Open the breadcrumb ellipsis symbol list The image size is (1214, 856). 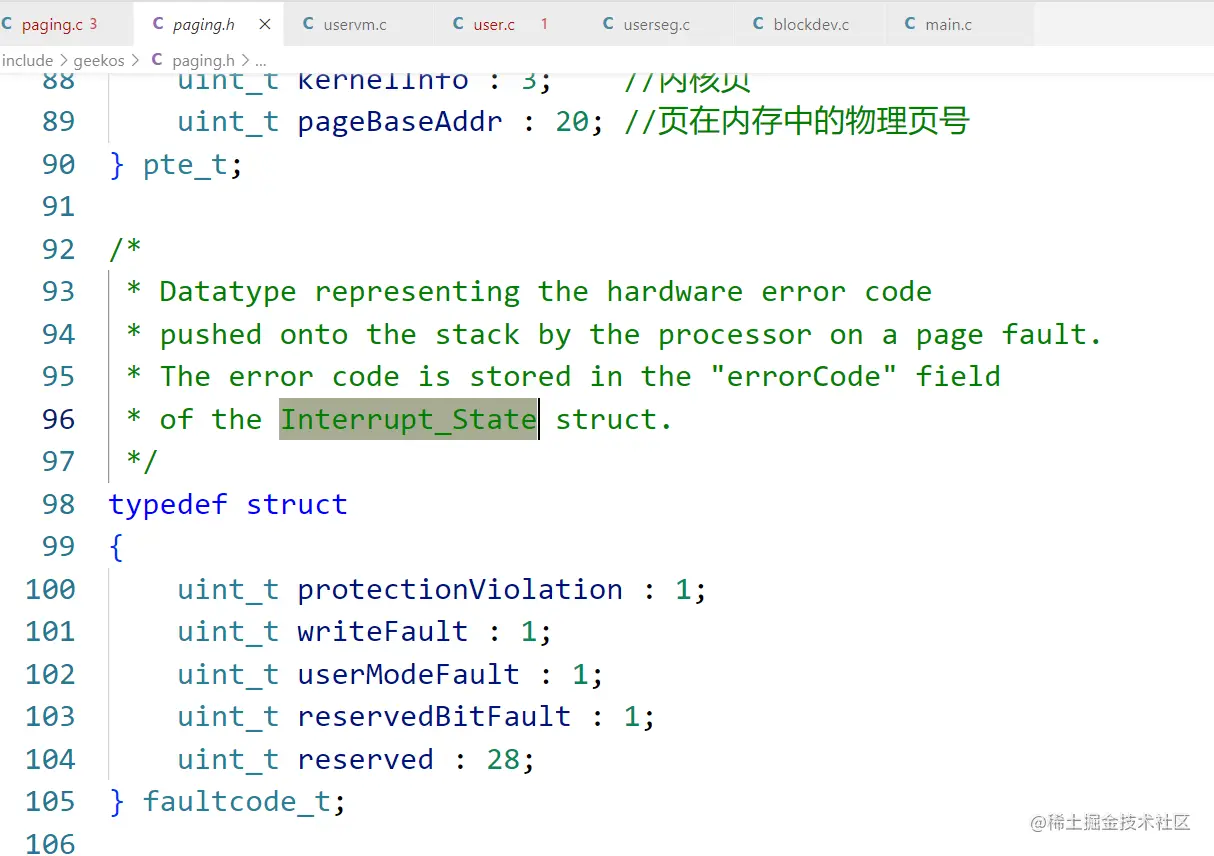click(x=260, y=62)
